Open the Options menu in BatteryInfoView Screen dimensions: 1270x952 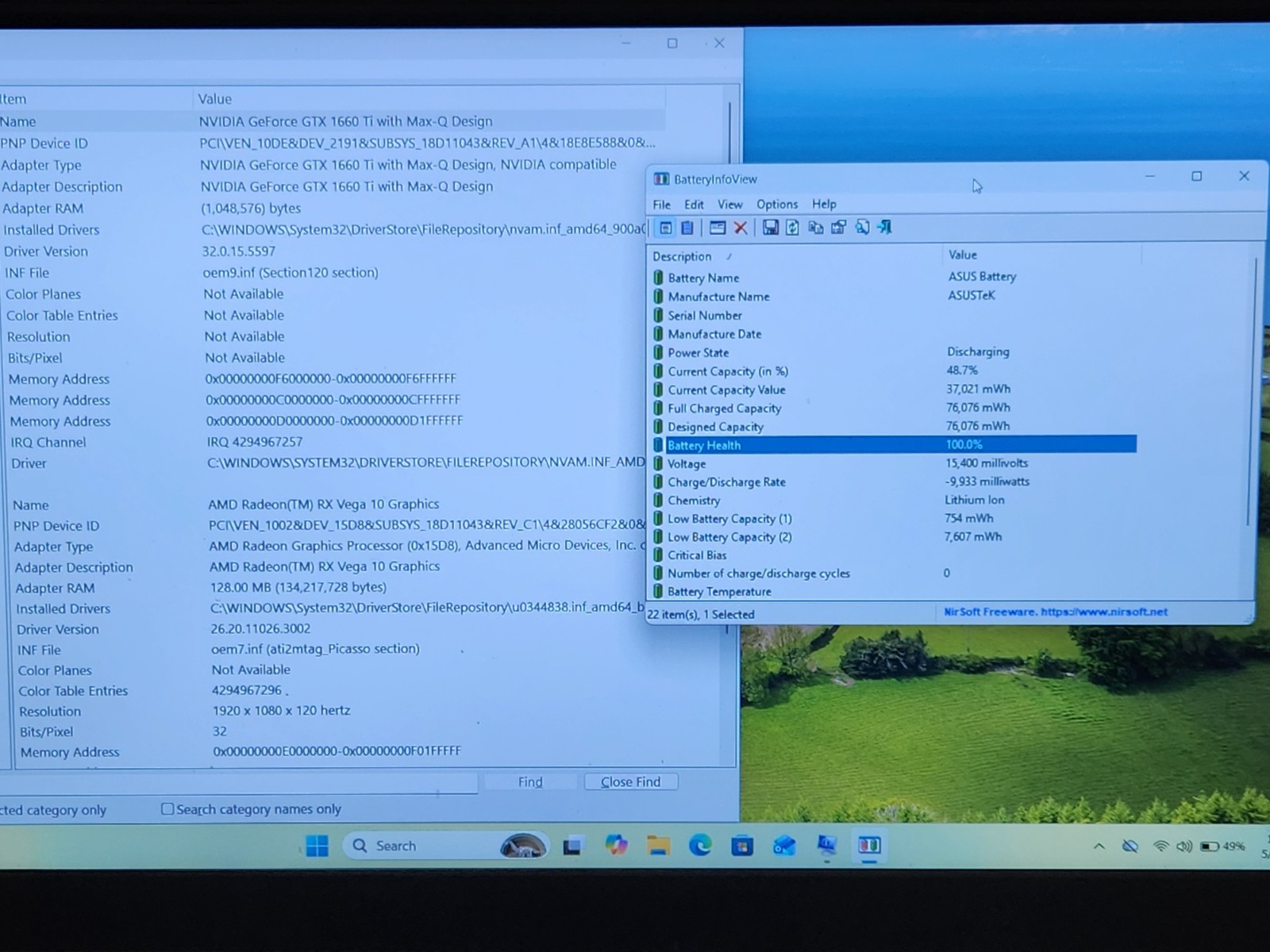tap(777, 205)
